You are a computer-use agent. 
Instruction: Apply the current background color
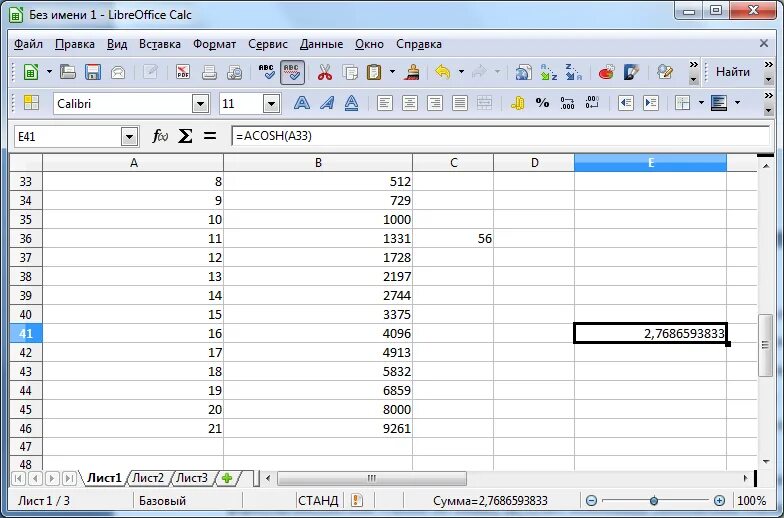point(718,103)
